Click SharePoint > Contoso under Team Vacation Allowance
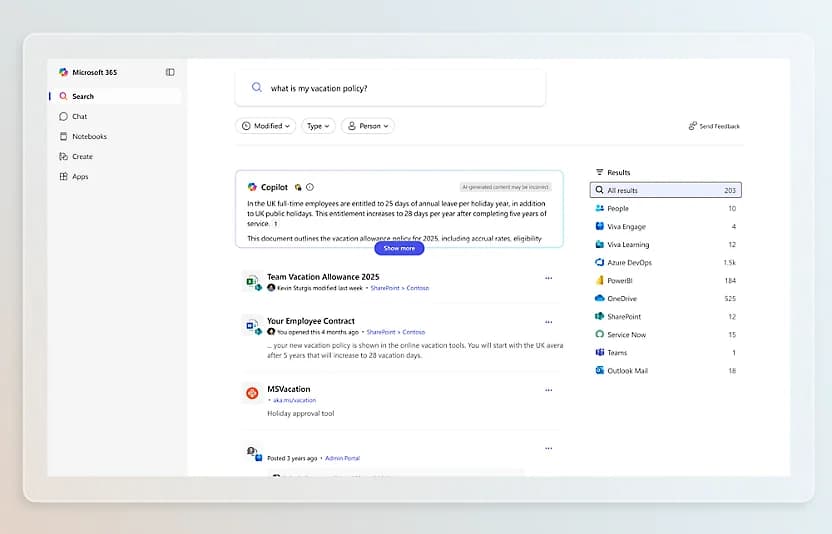Viewport: 832px width, 534px height. pyautogui.click(x=400, y=288)
